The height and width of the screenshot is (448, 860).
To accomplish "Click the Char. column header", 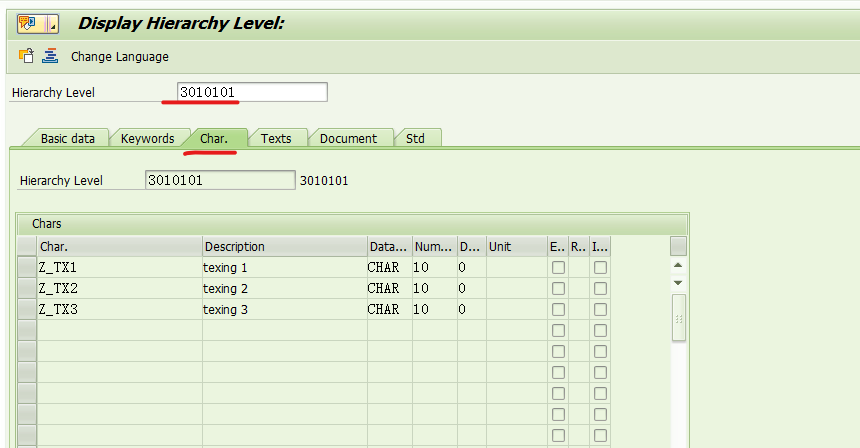I will [x=120, y=246].
